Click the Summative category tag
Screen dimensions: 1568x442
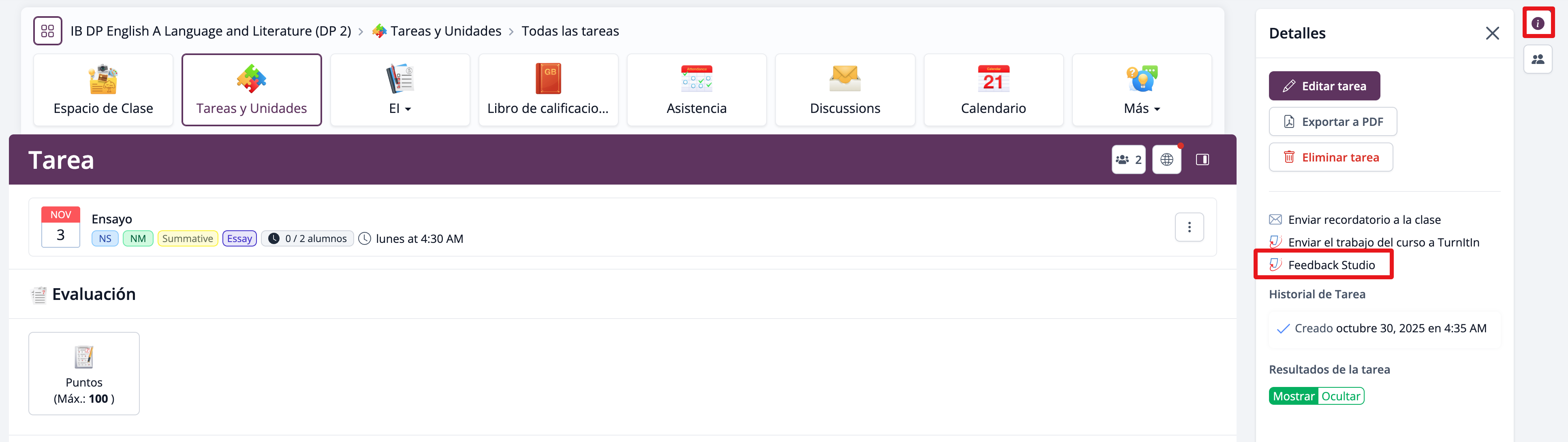click(187, 239)
